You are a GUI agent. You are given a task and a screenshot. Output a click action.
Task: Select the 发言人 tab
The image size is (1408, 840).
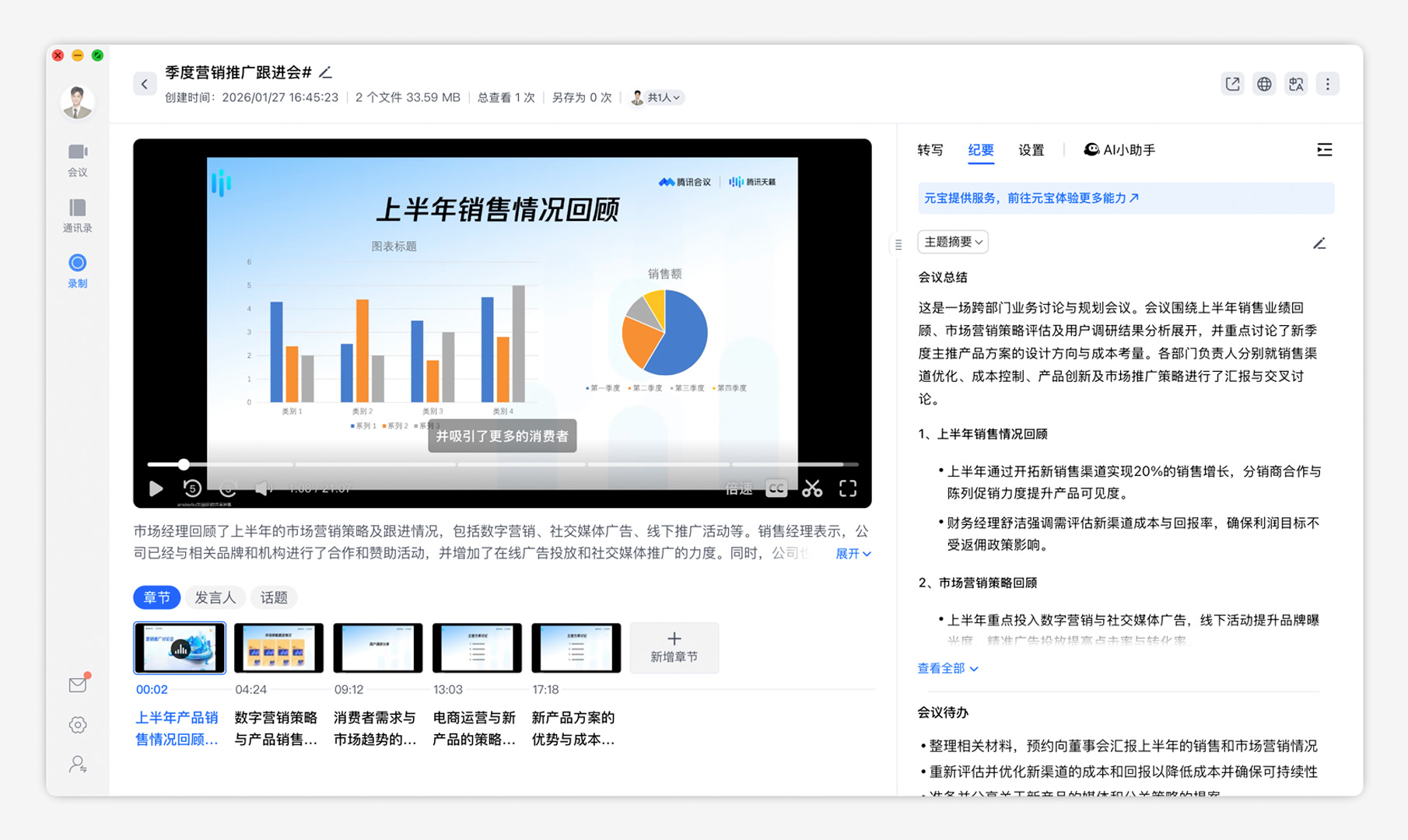click(x=215, y=597)
